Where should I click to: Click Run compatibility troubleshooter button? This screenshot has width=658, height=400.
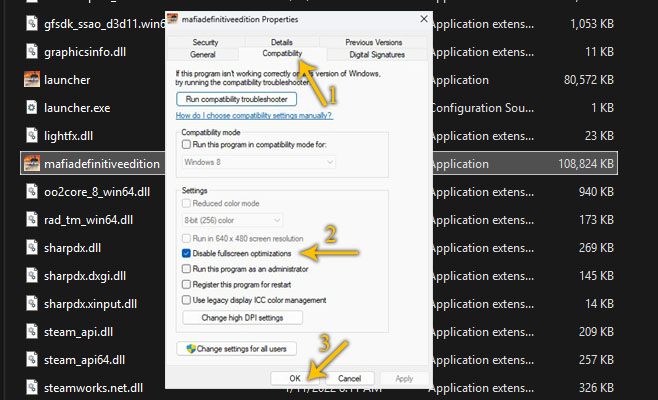[x=236, y=99]
